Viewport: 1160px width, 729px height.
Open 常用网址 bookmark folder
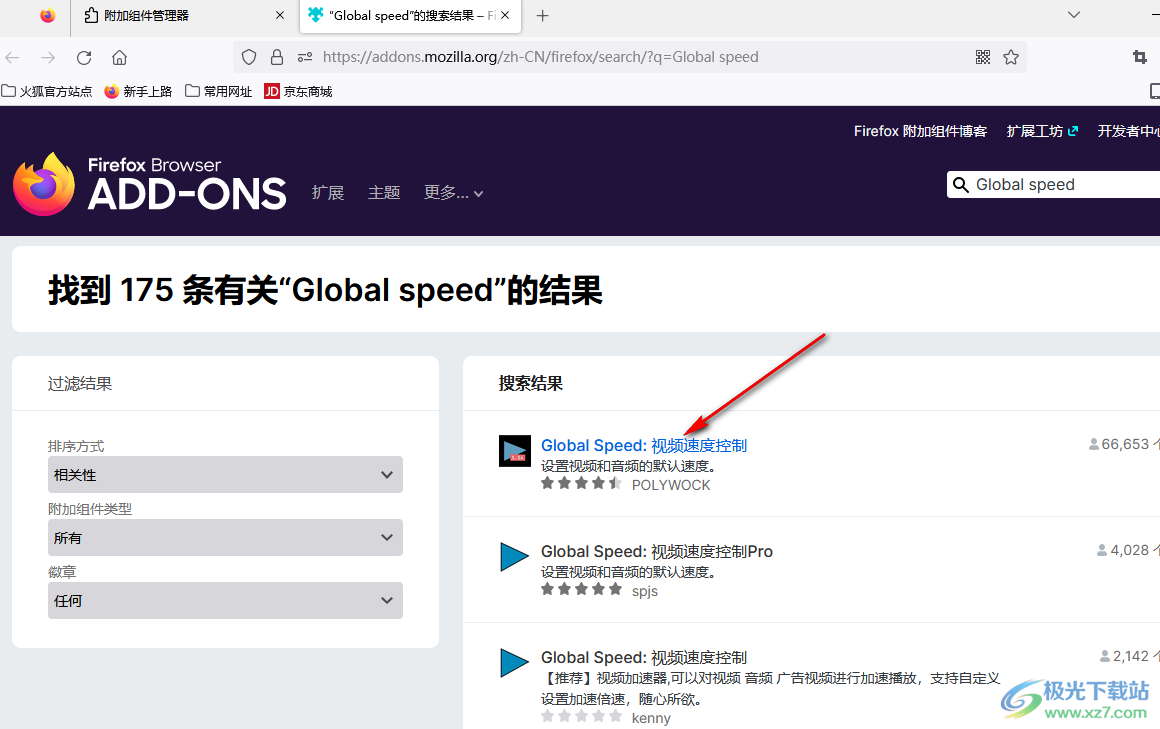point(218,91)
